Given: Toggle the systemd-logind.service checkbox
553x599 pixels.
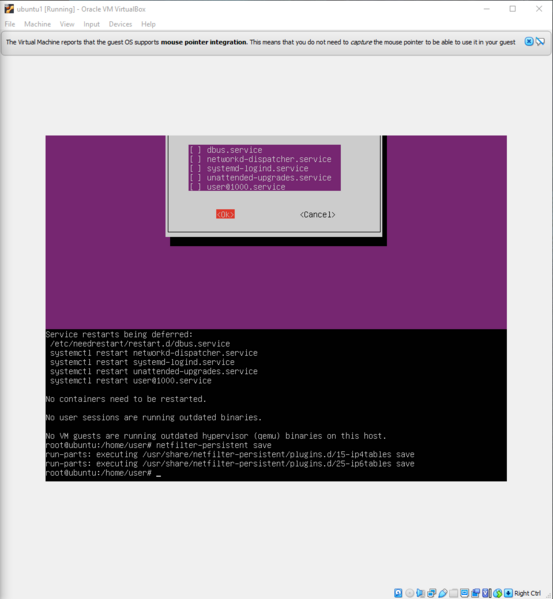Looking at the screenshot, I should click(x=196, y=168).
